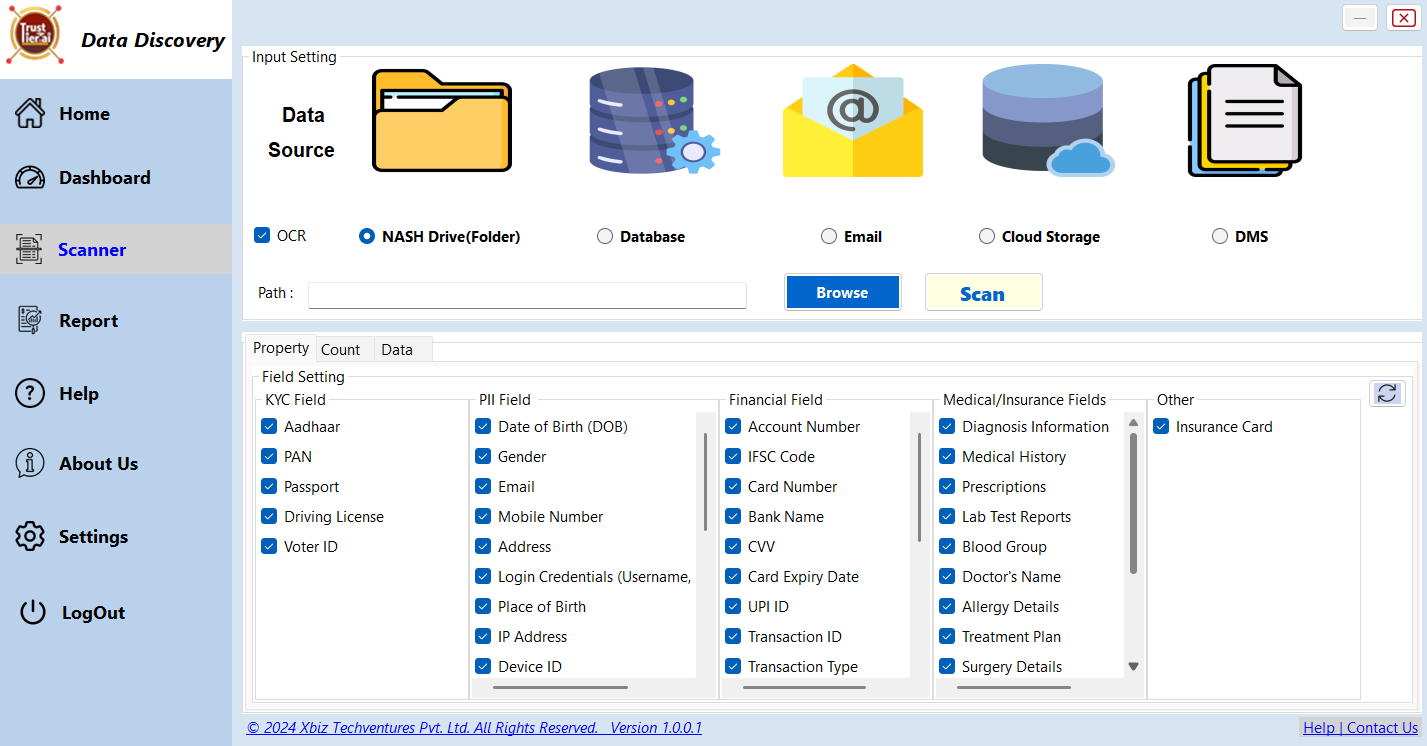Choose the Cloud Storage radio option

(x=986, y=237)
